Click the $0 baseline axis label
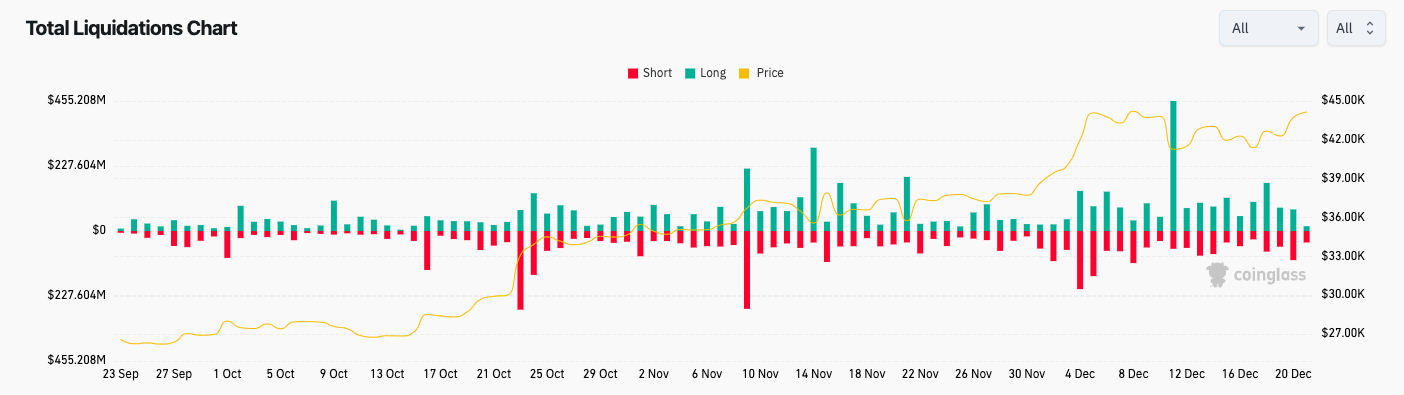This screenshot has height=395, width=1404. click(99, 230)
